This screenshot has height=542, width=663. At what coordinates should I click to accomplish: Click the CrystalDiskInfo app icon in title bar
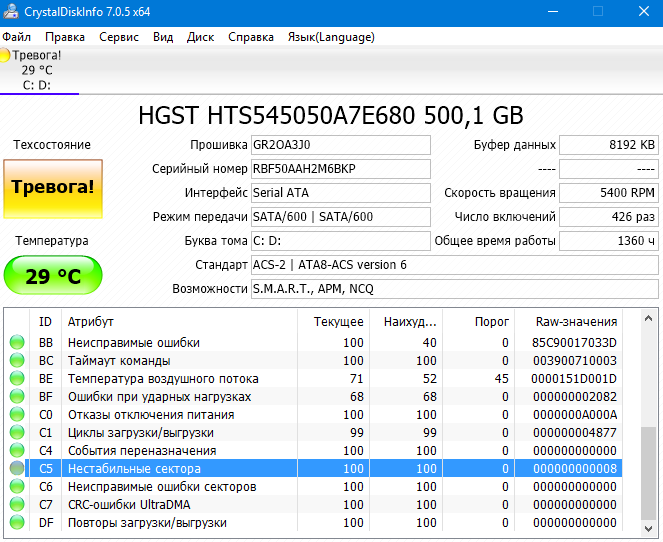click(x=10, y=11)
